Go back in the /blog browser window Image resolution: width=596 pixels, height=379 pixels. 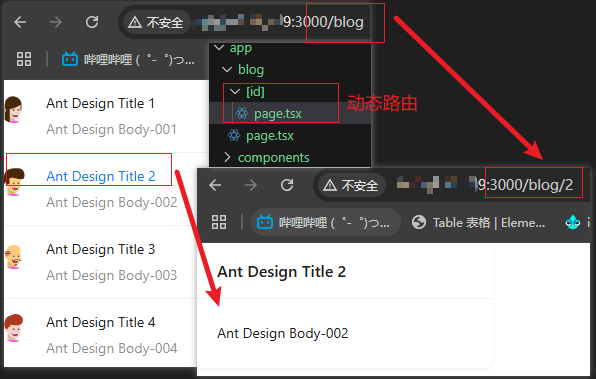click(20, 22)
